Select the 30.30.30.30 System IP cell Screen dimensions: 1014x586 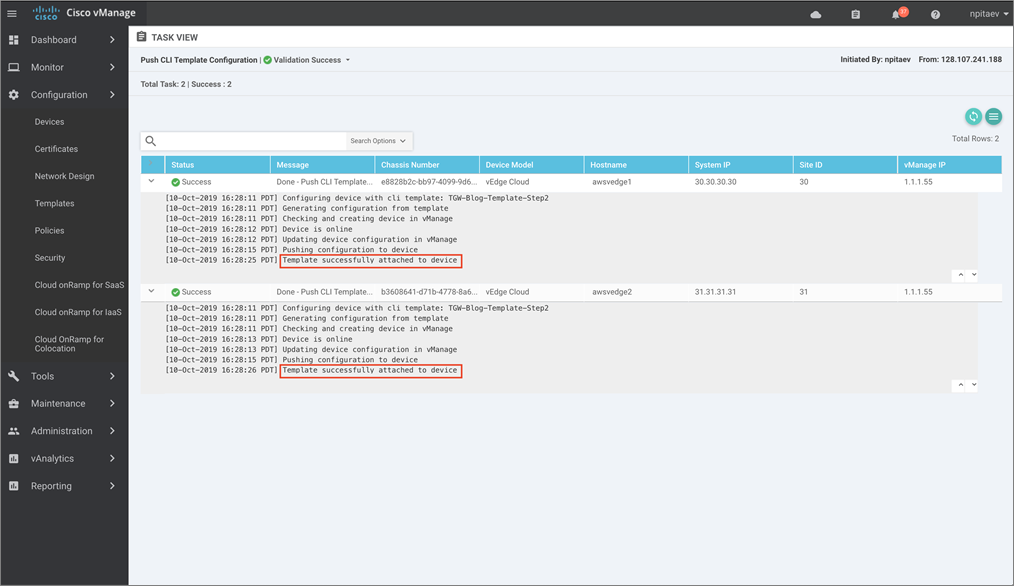tap(715, 182)
